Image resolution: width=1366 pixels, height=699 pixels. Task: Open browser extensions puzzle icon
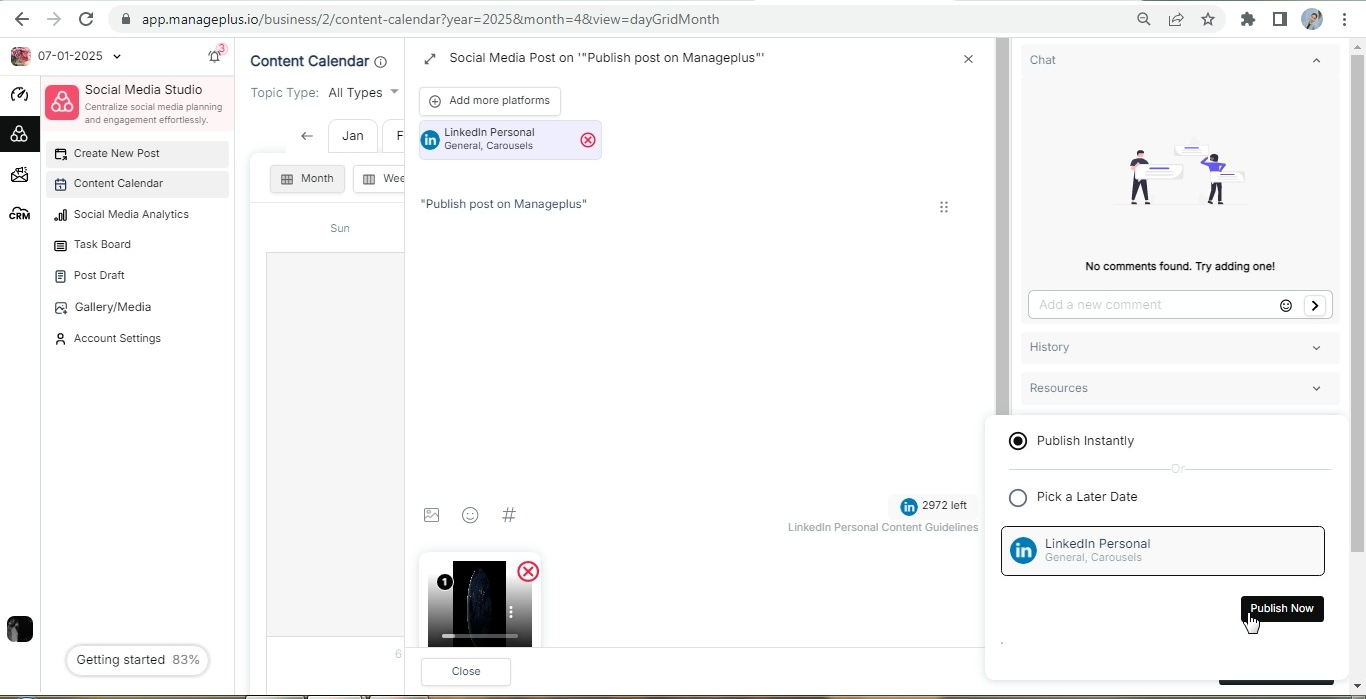tap(1247, 19)
